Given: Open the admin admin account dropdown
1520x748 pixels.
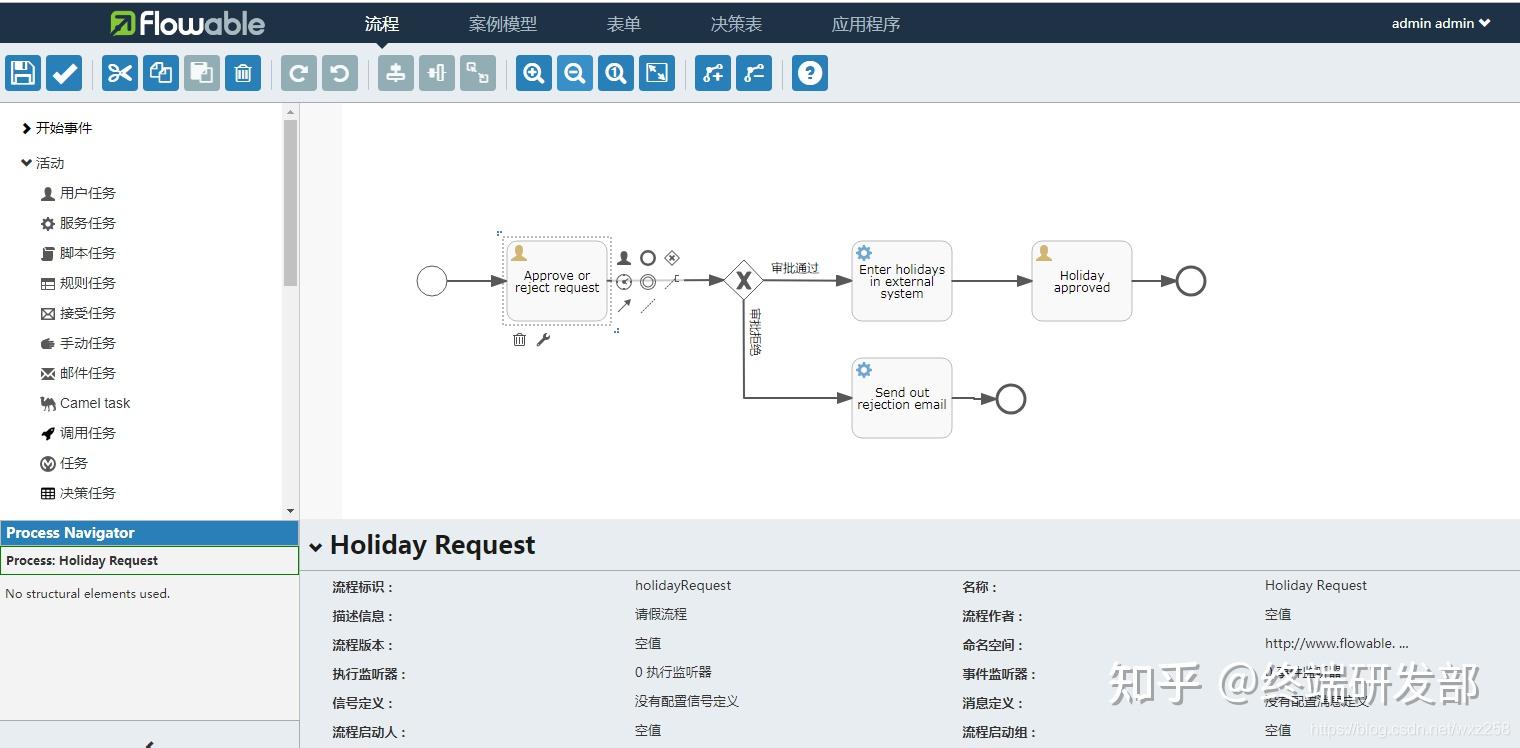Looking at the screenshot, I should coord(1440,22).
